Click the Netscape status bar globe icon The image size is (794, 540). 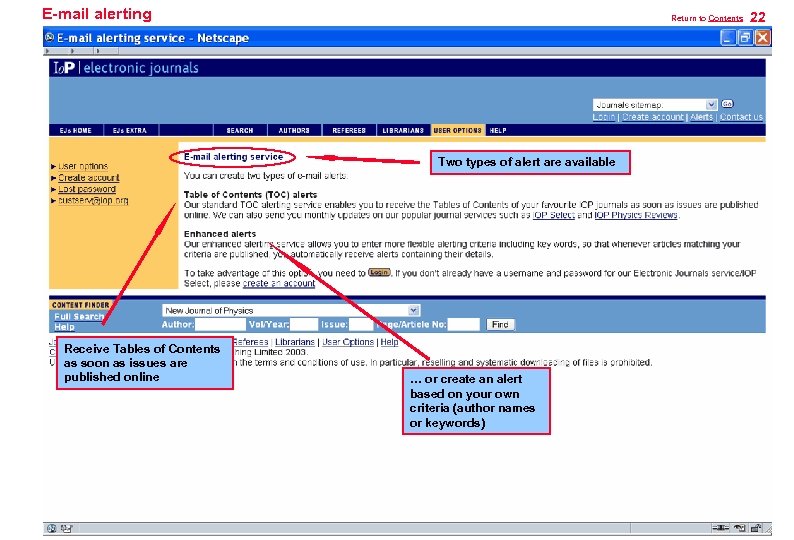click(x=51, y=528)
